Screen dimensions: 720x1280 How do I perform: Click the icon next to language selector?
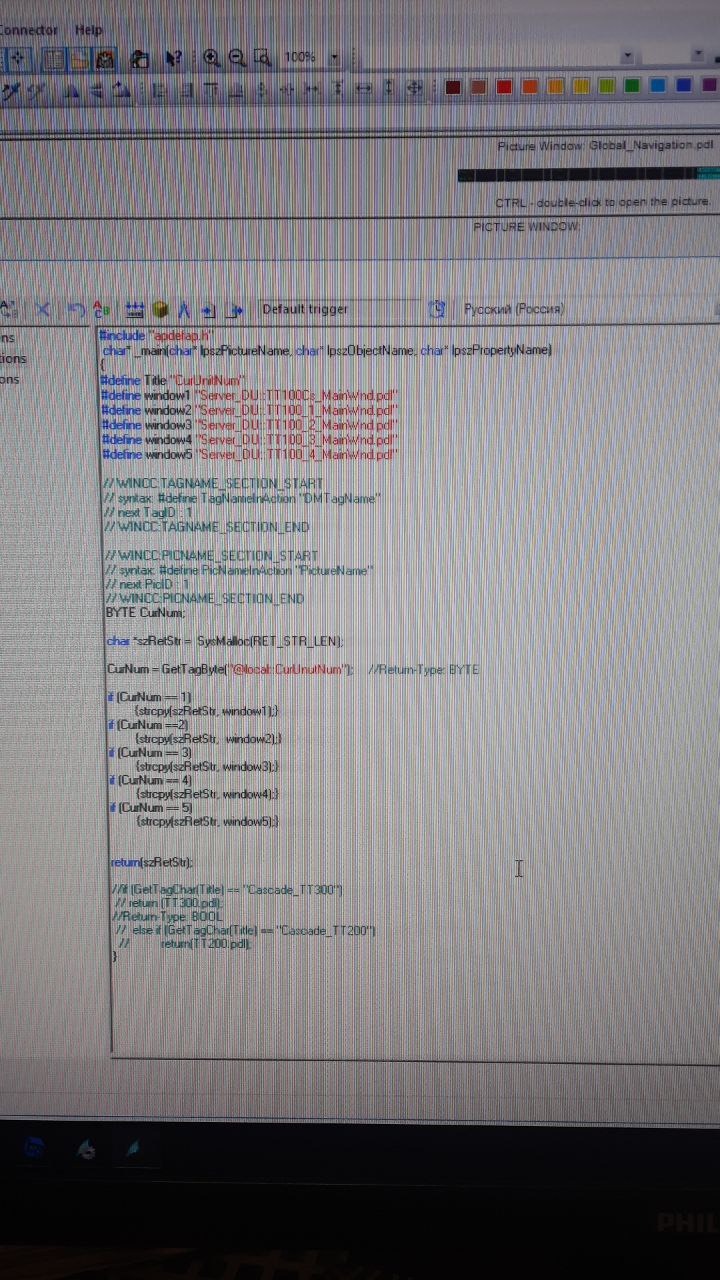pyautogui.click(x=436, y=310)
